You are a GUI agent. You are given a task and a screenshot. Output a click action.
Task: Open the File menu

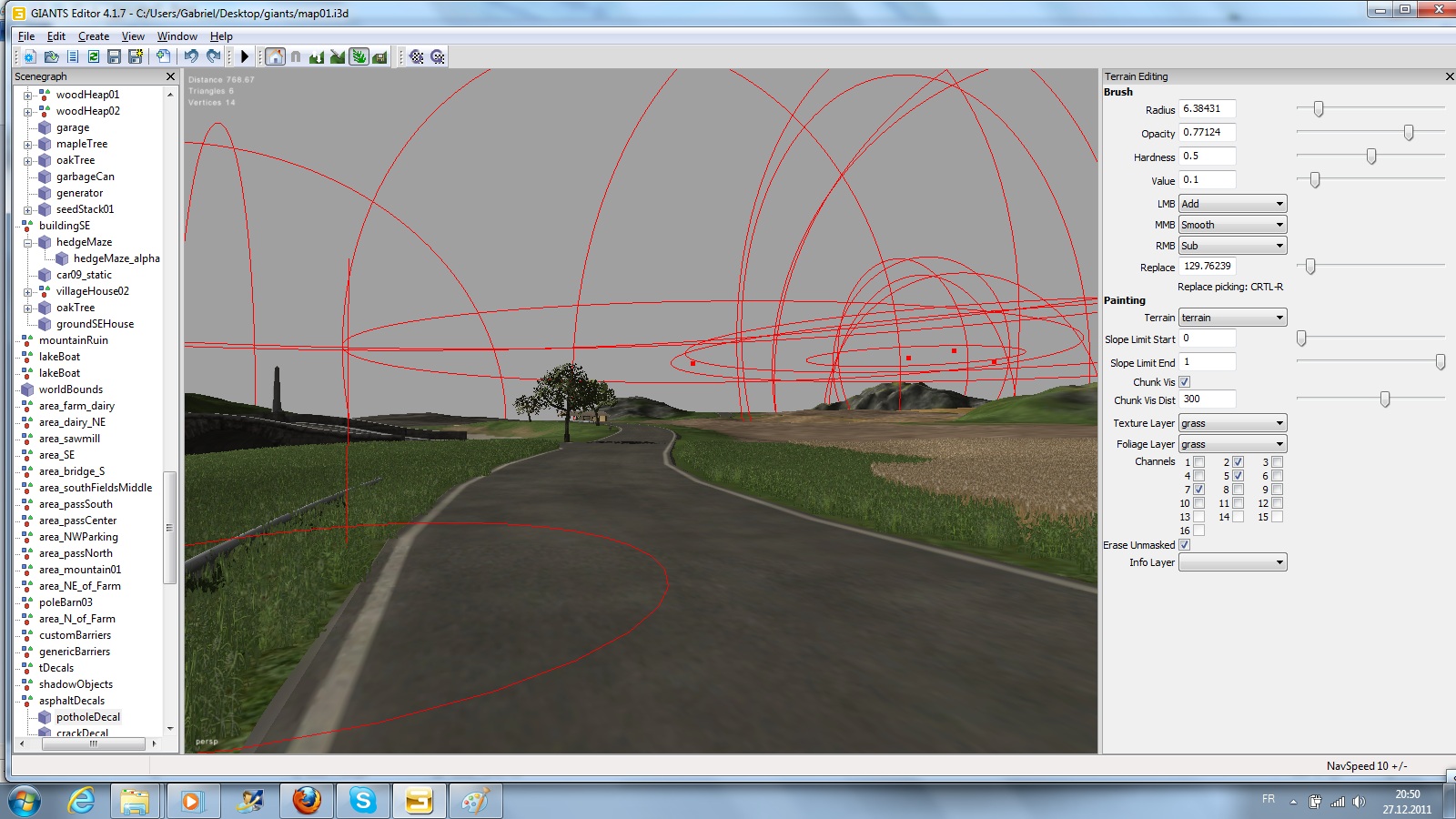(x=26, y=36)
